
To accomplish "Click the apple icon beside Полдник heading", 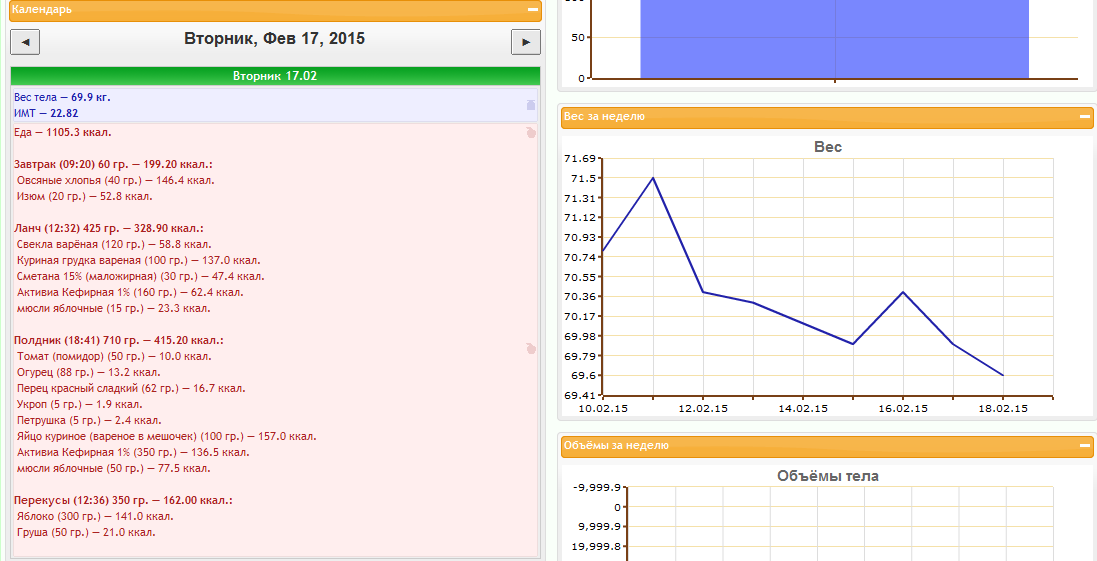I will click(x=530, y=348).
